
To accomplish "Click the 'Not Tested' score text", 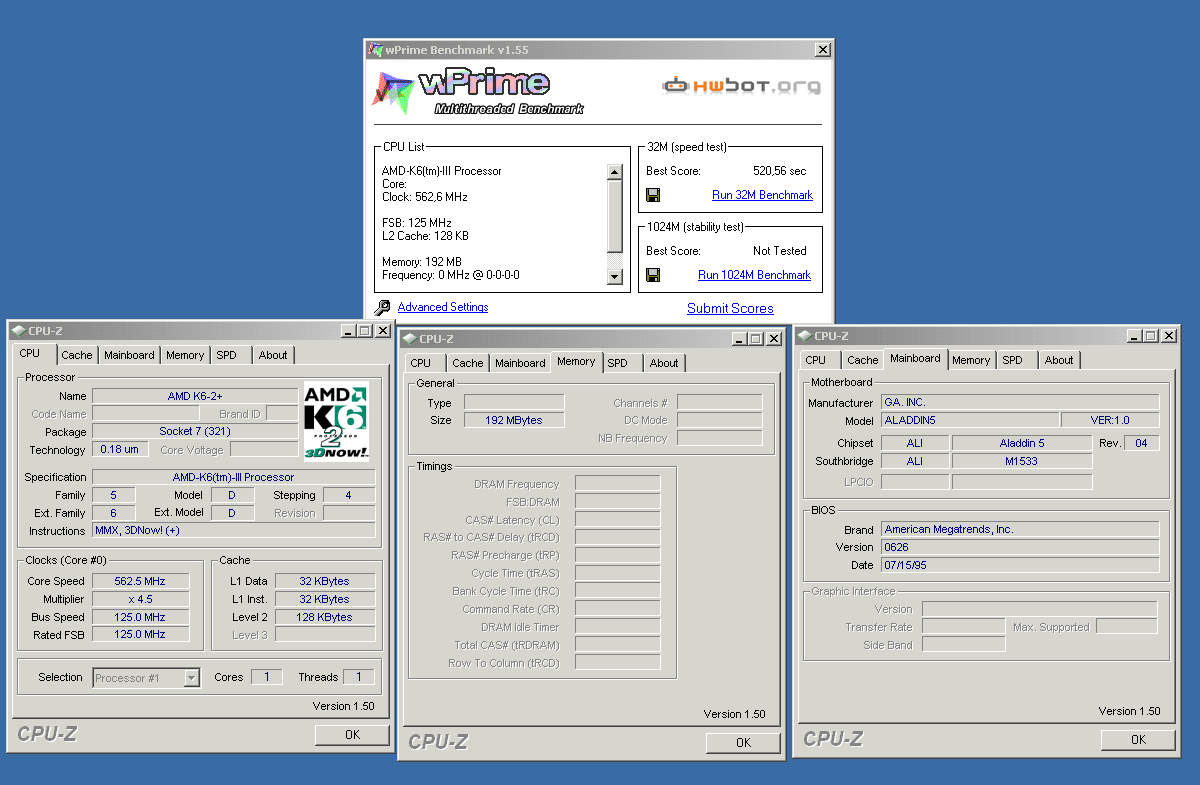I will click(x=779, y=251).
